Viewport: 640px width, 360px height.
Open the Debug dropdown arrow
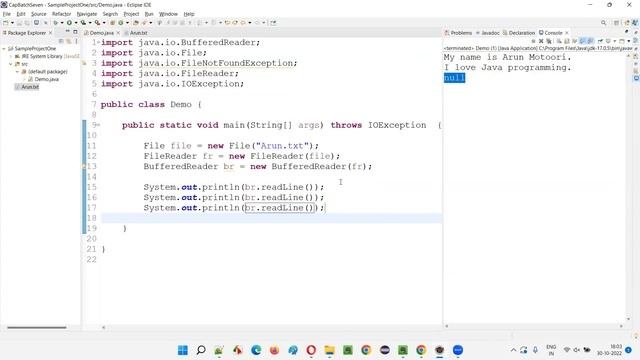(x=62, y=23)
